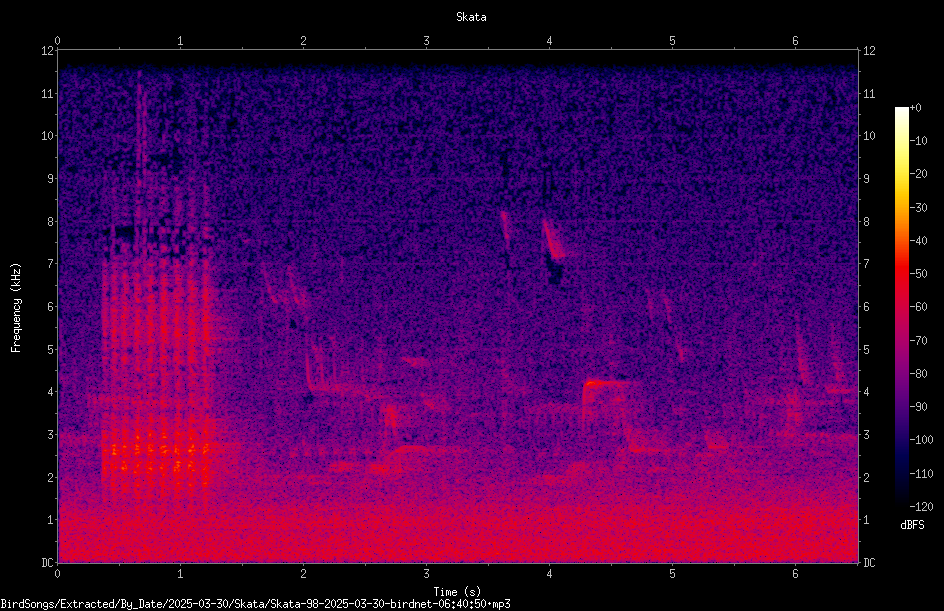Click the 6 label on the bottom time axis

point(795,574)
